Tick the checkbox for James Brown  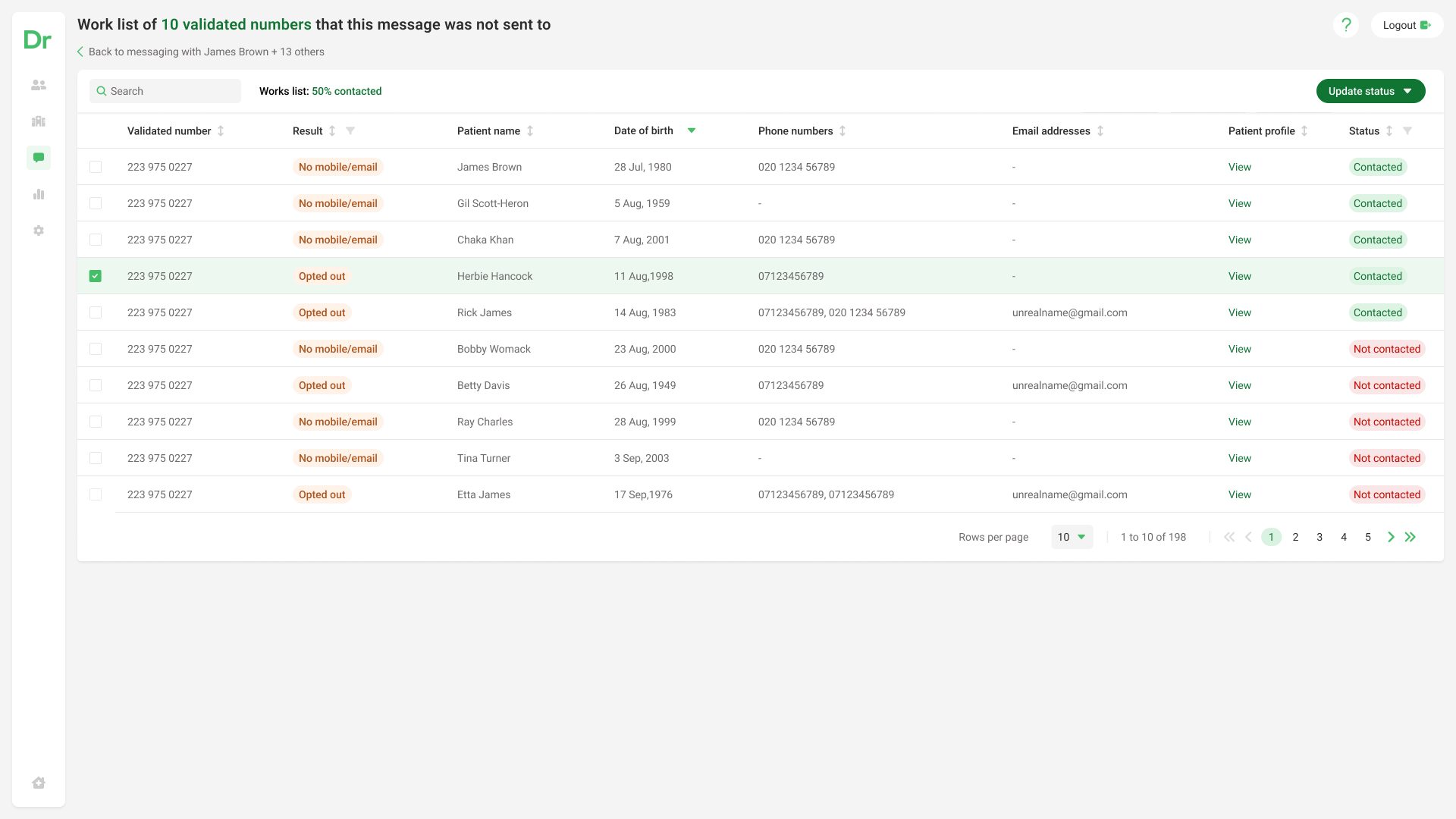pos(96,167)
